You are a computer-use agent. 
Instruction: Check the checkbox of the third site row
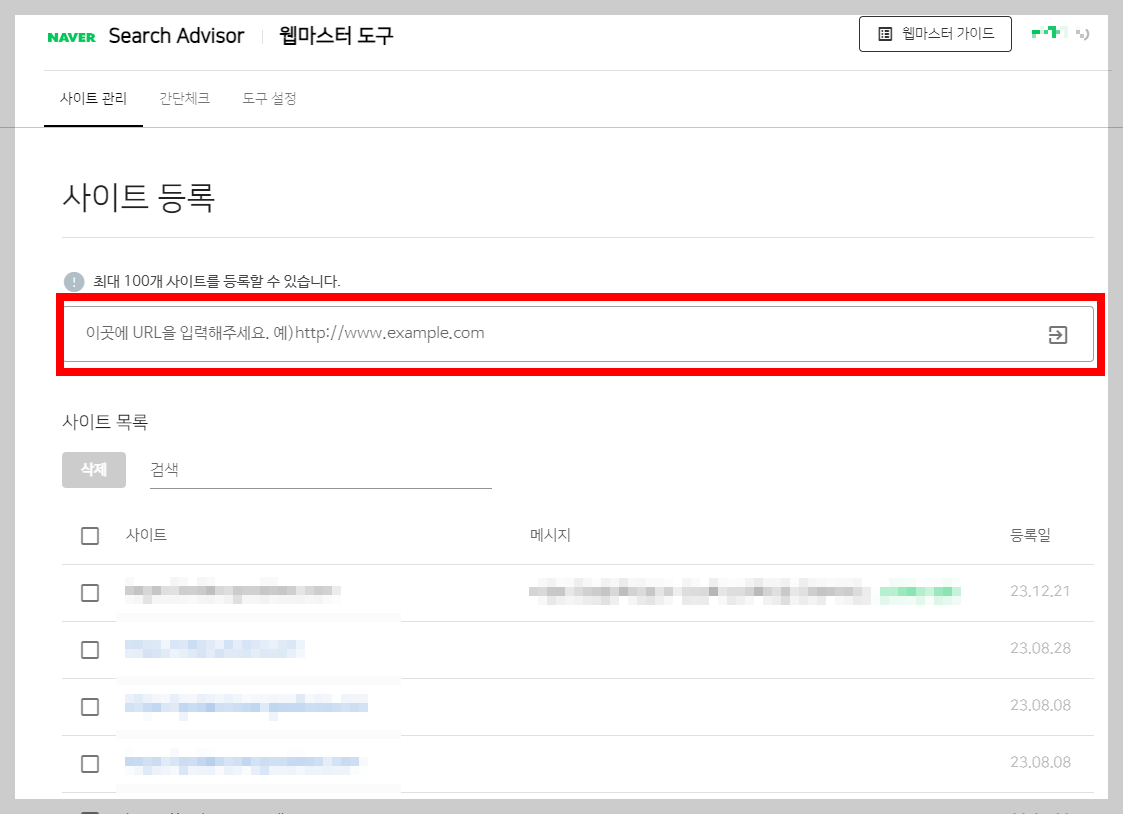tap(89, 706)
